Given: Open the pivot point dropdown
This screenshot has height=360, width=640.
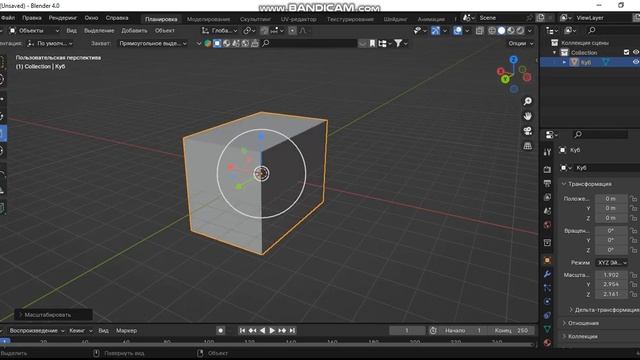Looking at the screenshot, I should tap(249, 31).
